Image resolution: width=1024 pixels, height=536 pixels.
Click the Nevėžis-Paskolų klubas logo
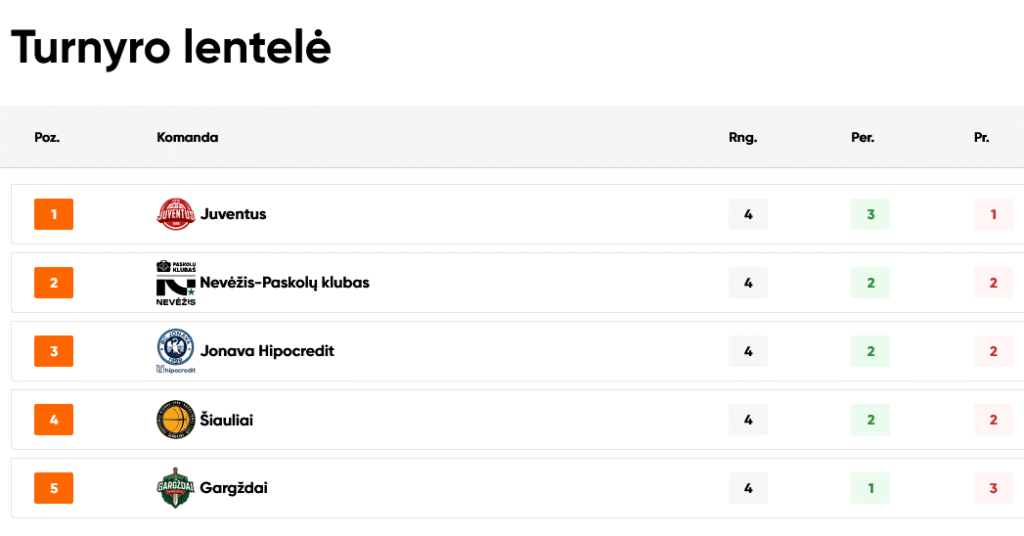click(x=175, y=283)
